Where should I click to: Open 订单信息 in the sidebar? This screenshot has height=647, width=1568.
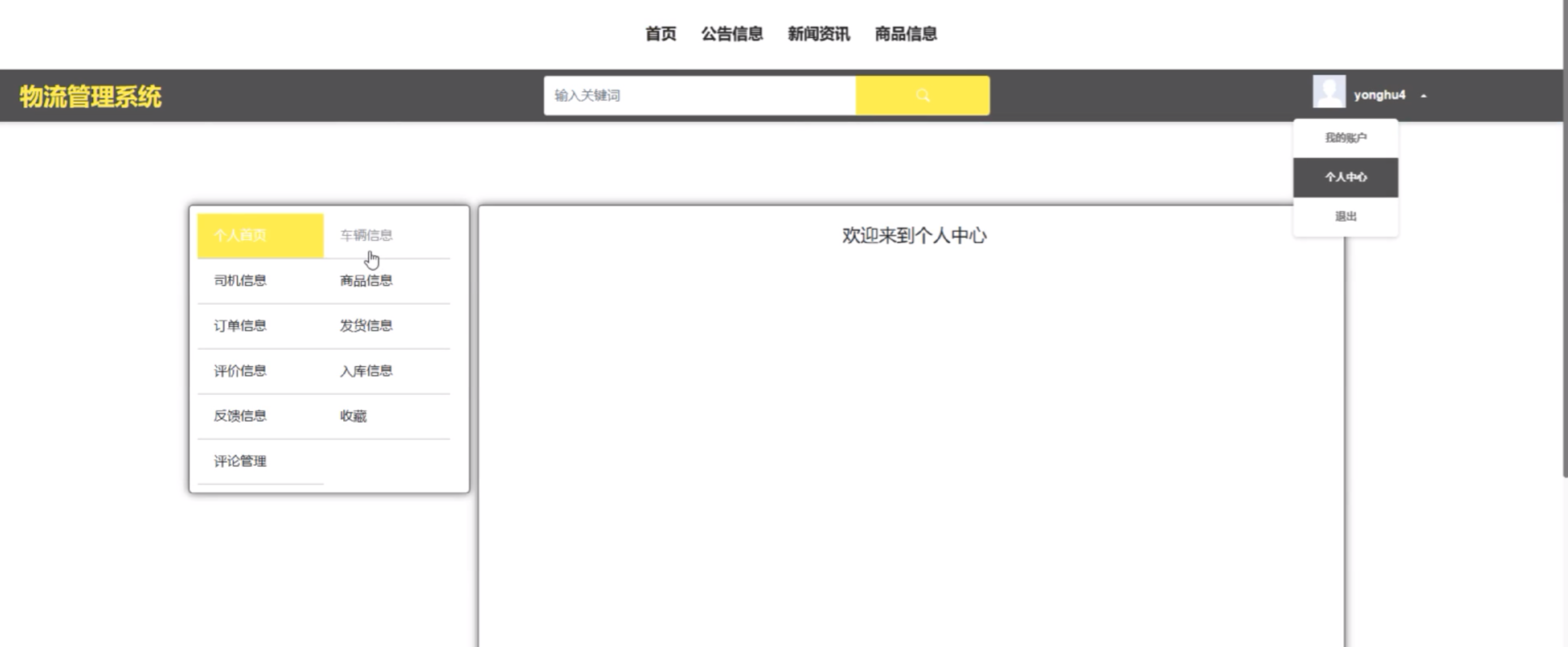click(240, 326)
